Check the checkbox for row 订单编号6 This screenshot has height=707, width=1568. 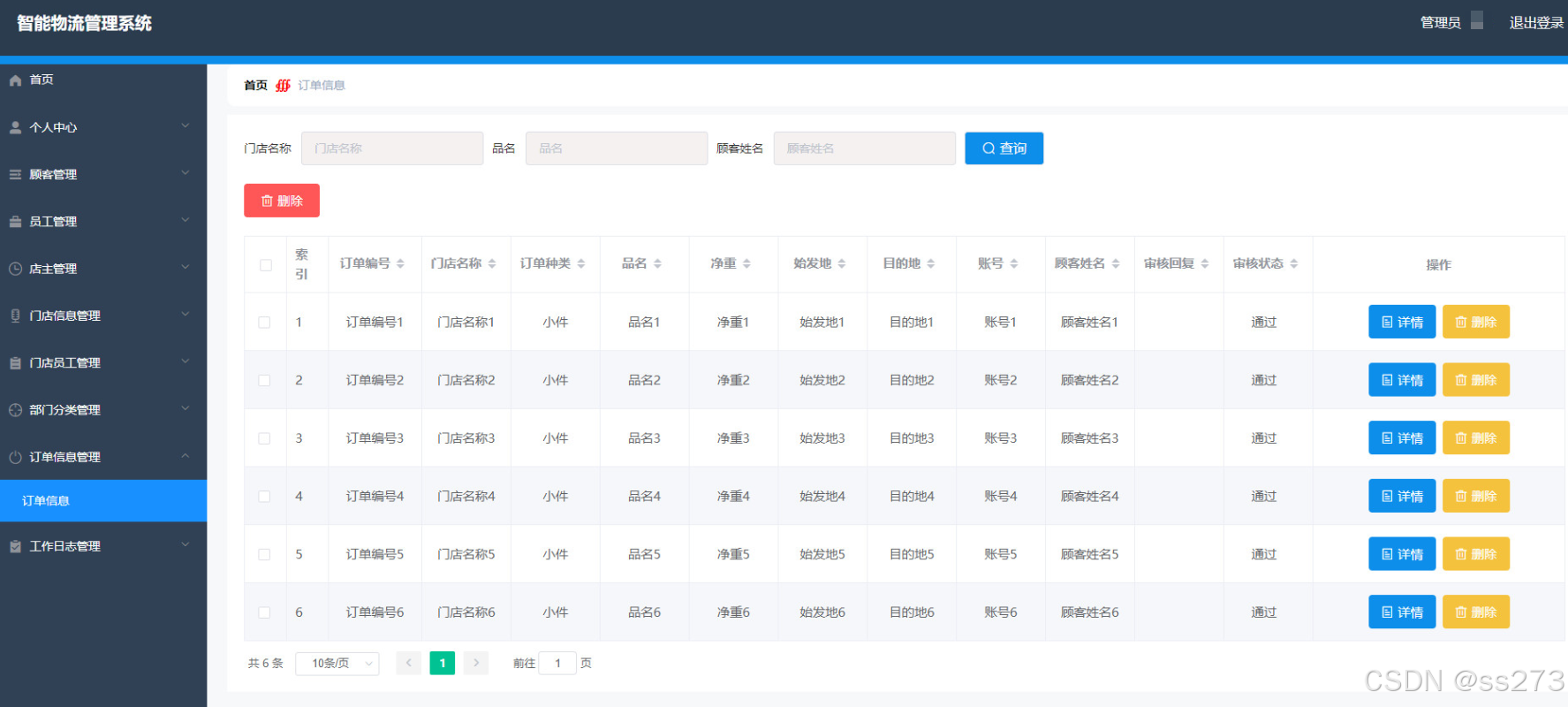264,612
